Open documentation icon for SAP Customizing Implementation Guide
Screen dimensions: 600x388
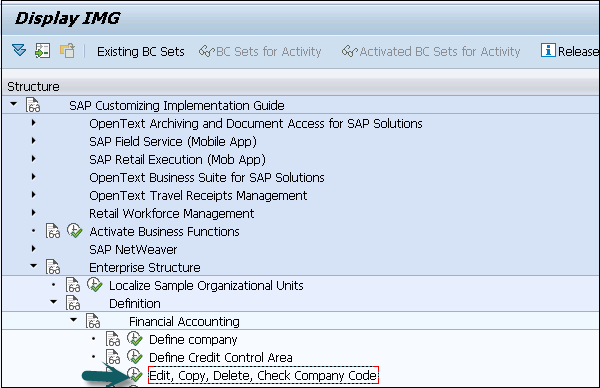(x=33, y=105)
